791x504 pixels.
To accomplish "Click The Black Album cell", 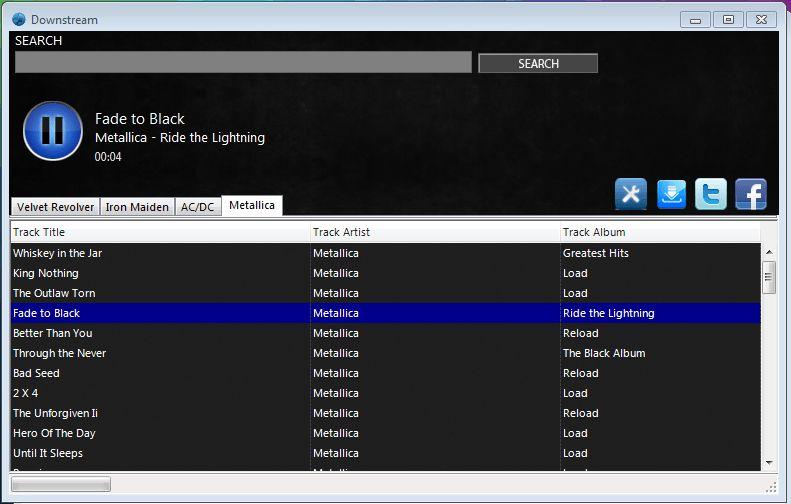I will [660, 353].
